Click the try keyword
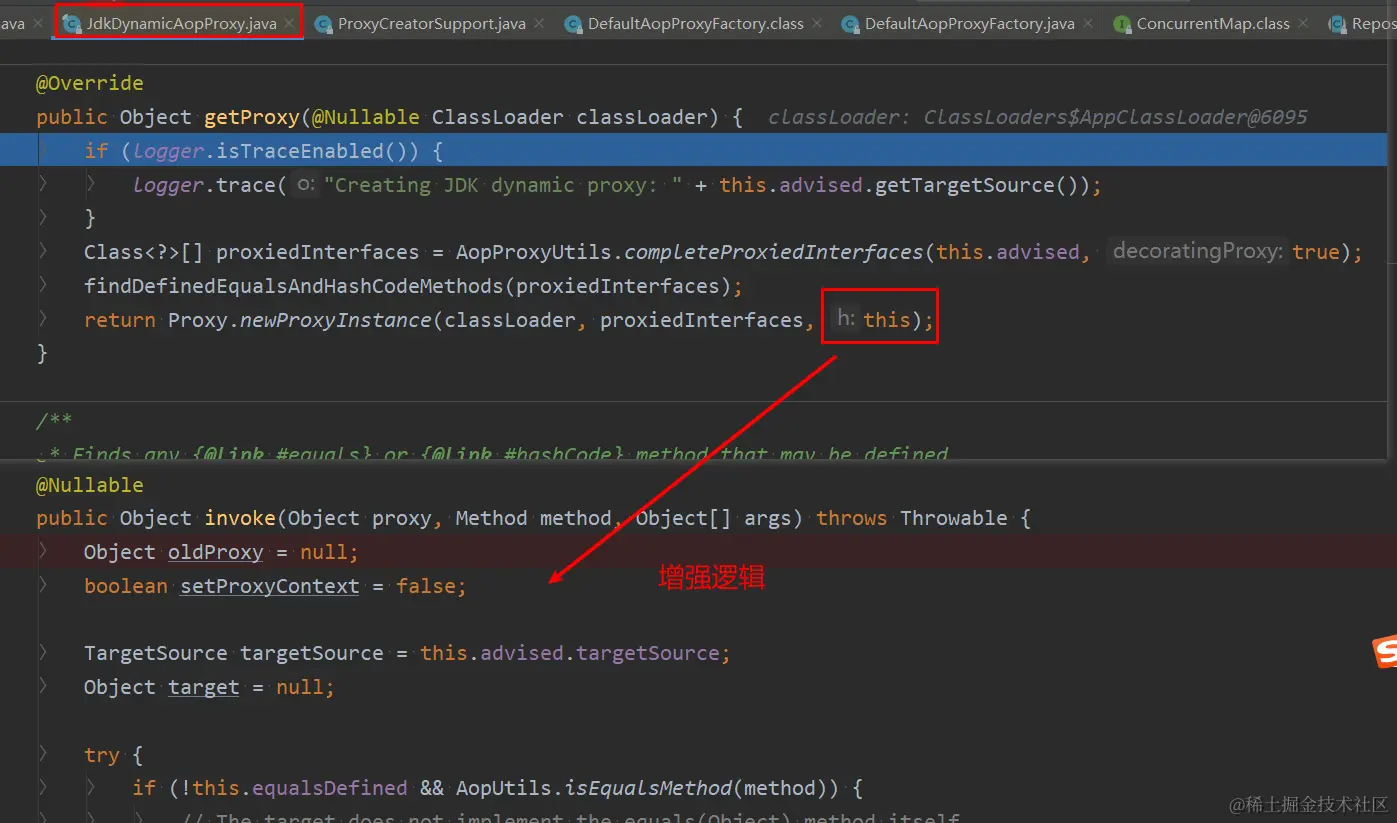The image size is (1397, 823). 102,755
